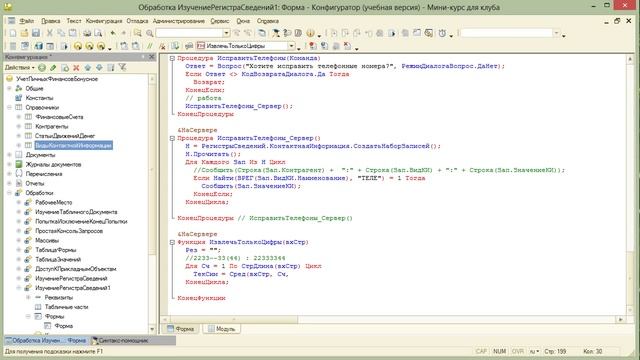Click pencil Edit icon in Configuration panel
The image size is (640, 360).
pyautogui.click(x=53, y=67)
